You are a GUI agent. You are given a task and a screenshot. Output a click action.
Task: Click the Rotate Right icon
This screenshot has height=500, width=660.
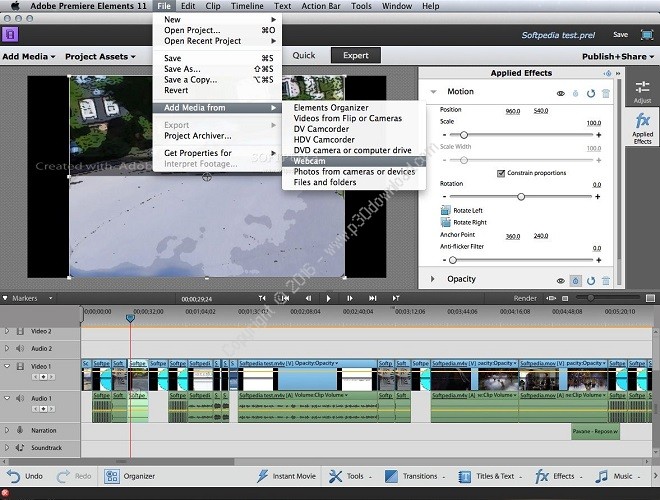(445, 222)
